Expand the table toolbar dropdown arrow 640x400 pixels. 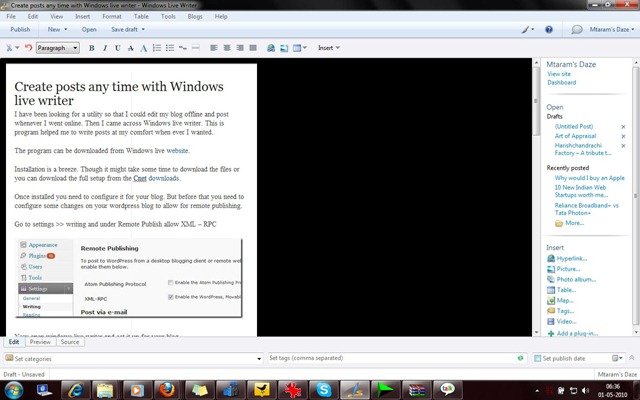coord(304,48)
